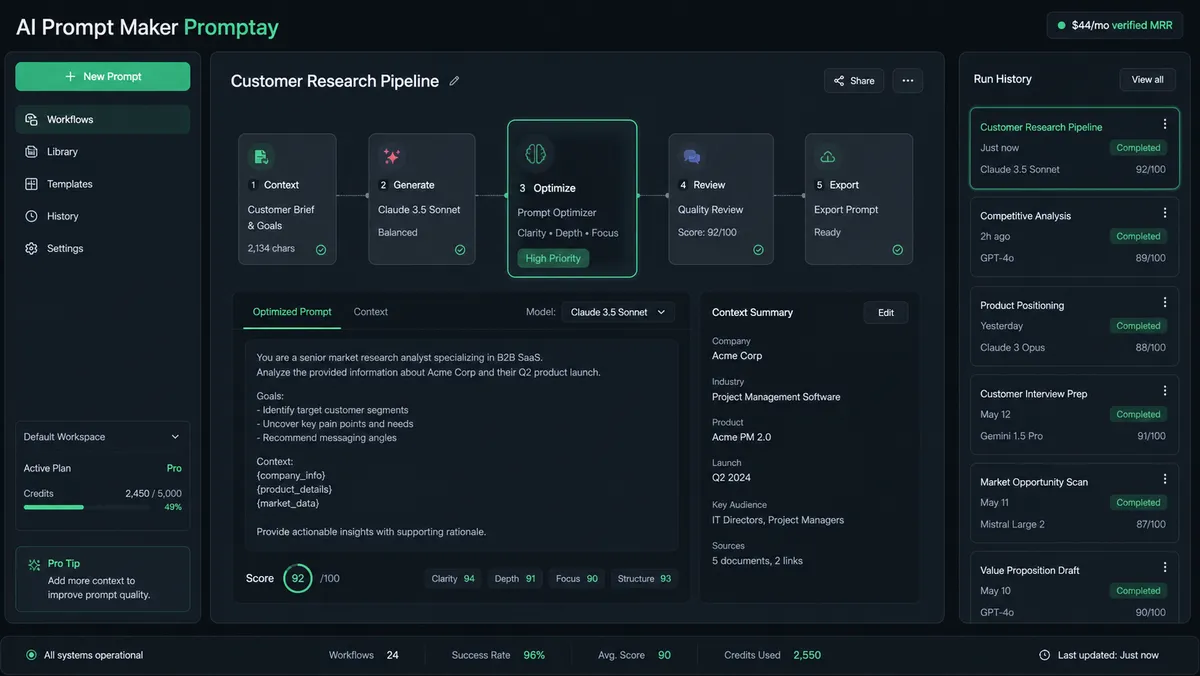Click the score ring showing 92
Screen dimensions: 1200x676
pos(298,578)
